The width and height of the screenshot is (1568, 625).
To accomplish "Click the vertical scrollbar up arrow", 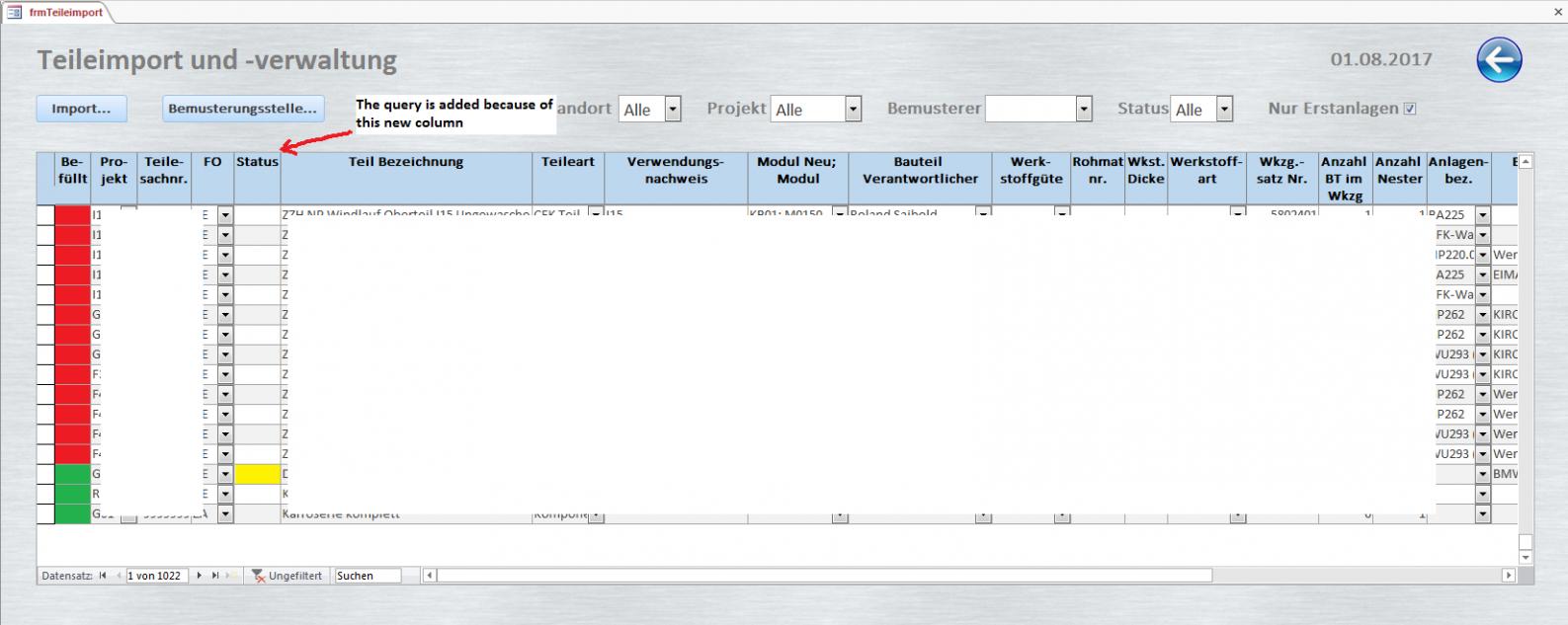I will pyautogui.click(x=1526, y=161).
